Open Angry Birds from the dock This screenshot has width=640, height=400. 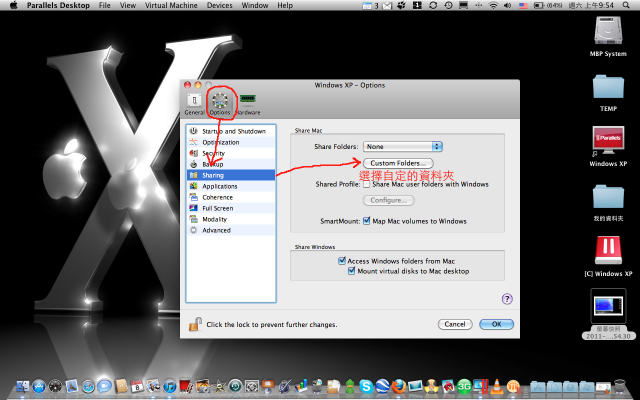(x=448, y=386)
